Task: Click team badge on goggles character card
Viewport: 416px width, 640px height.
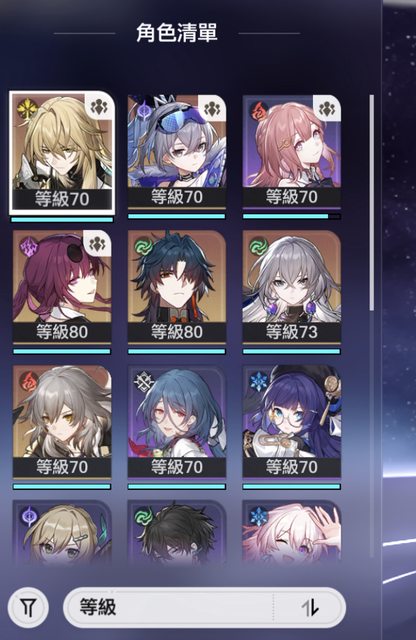Action: point(212,109)
